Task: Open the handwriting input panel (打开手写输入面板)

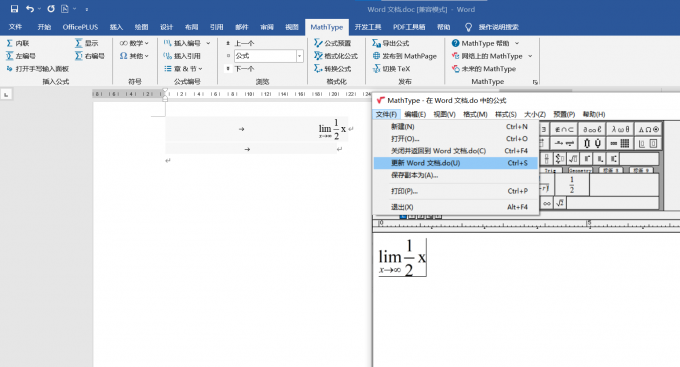Action: click(x=38, y=69)
